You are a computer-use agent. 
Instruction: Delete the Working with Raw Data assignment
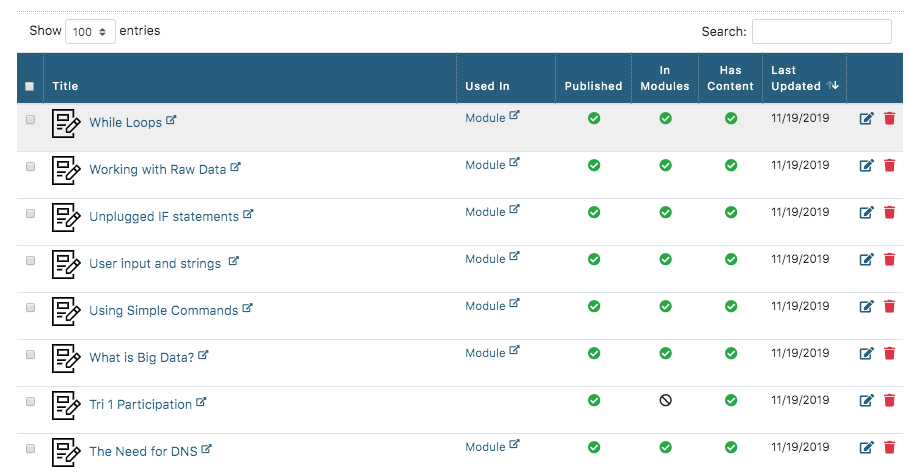pyautogui.click(x=889, y=166)
